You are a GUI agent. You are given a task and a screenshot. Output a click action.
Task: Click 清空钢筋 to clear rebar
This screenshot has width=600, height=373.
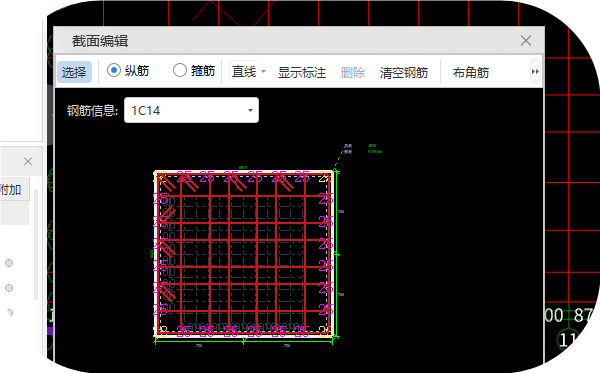coord(404,72)
